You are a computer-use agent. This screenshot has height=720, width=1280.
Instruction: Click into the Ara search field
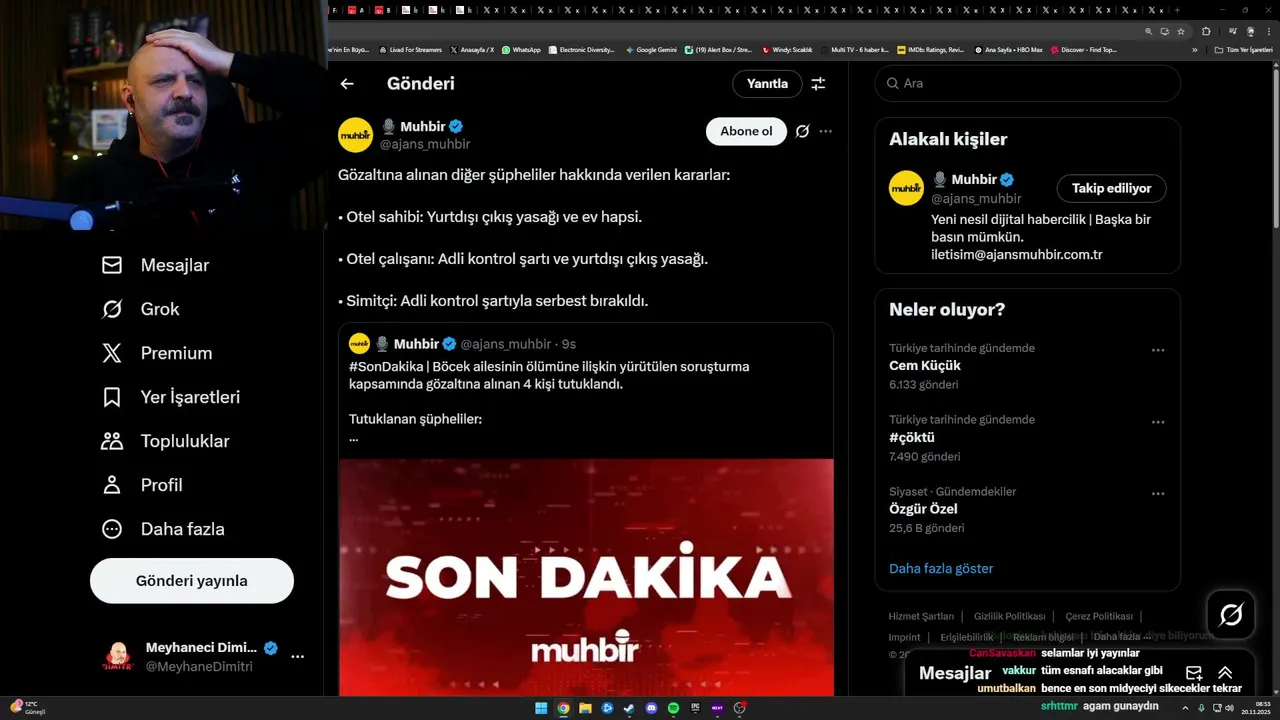click(x=1028, y=83)
